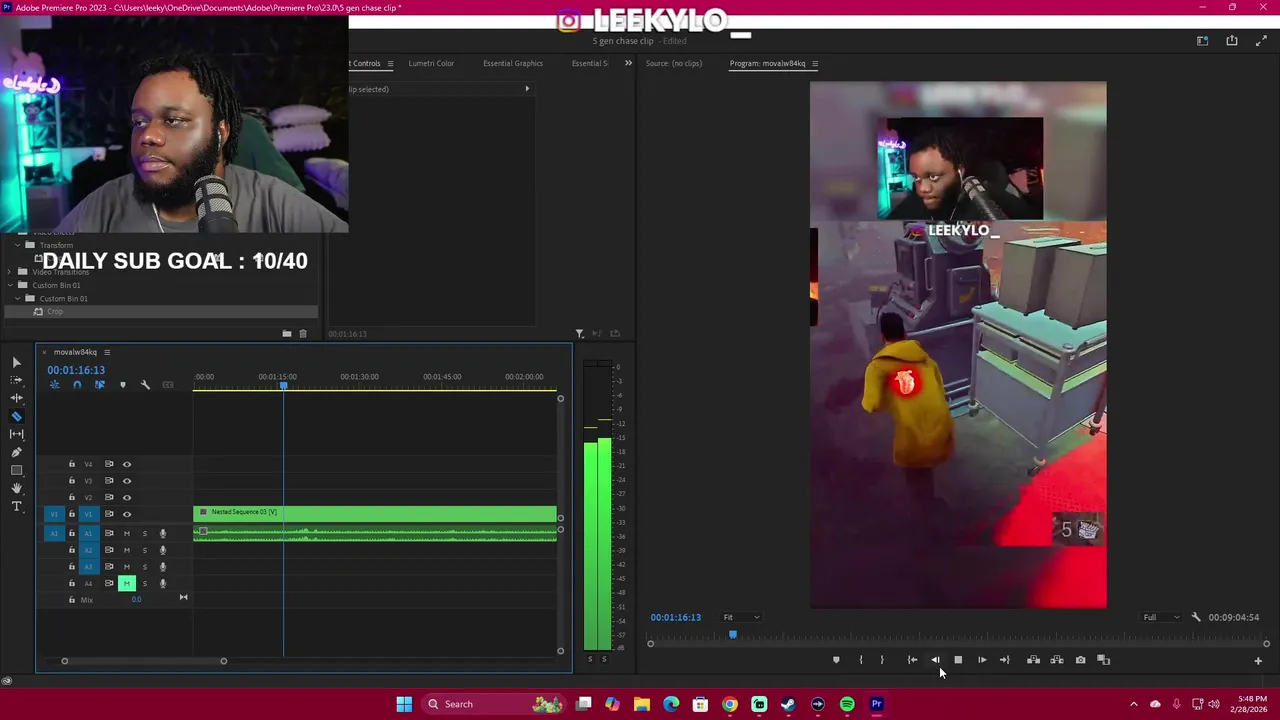Step forward one frame
This screenshot has height=720, width=1280.
pyautogui.click(x=982, y=660)
